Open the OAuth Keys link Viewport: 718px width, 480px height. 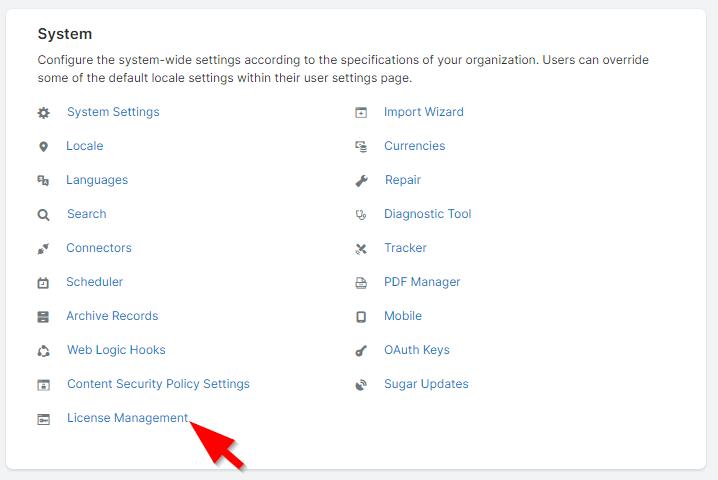coord(417,350)
